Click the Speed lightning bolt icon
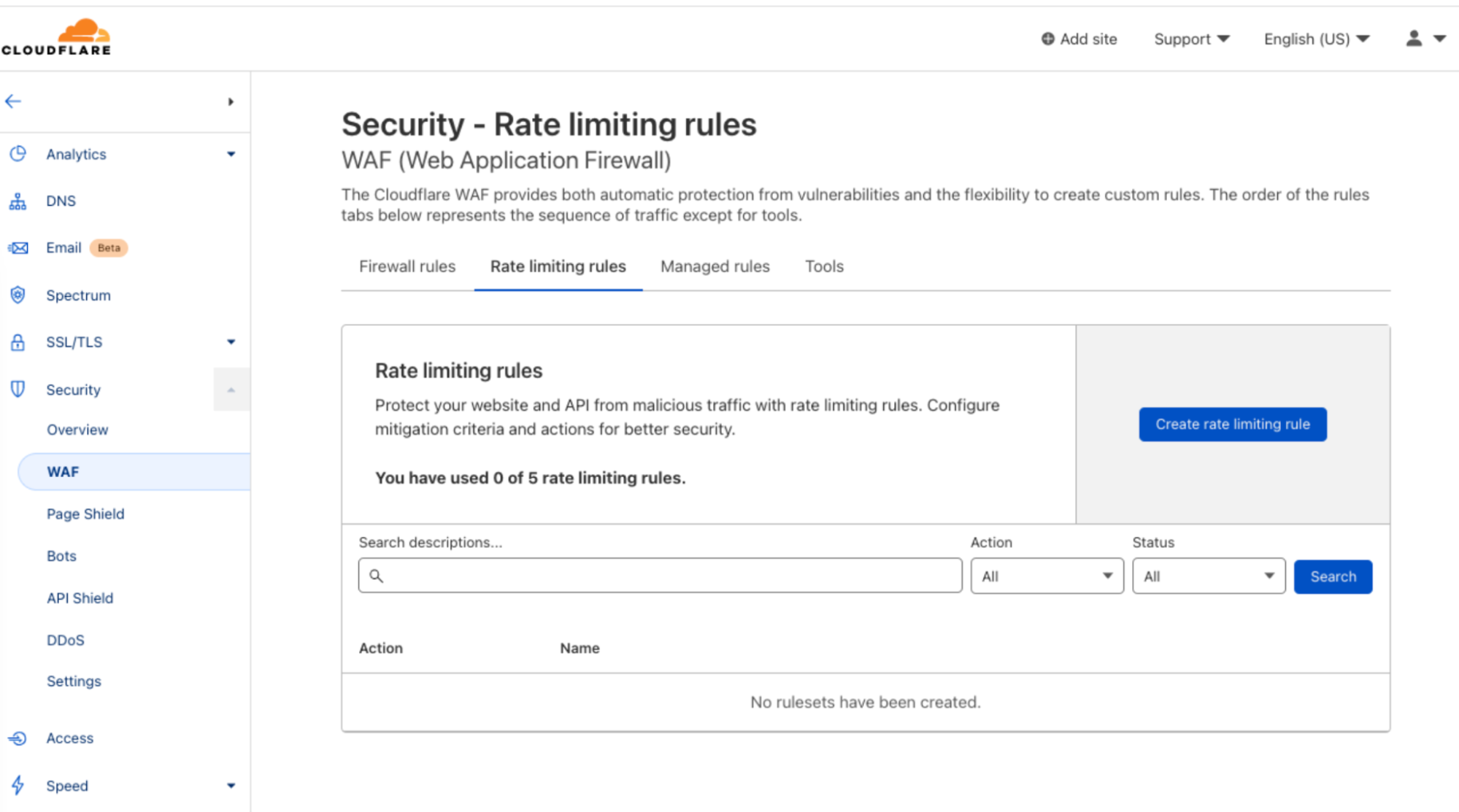 [x=18, y=786]
